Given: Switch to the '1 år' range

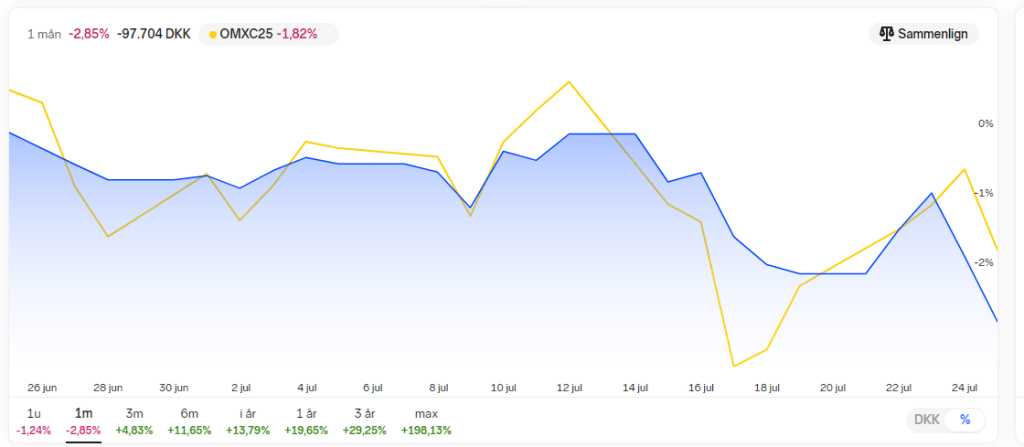Looking at the screenshot, I should pyautogui.click(x=306, y=421).
